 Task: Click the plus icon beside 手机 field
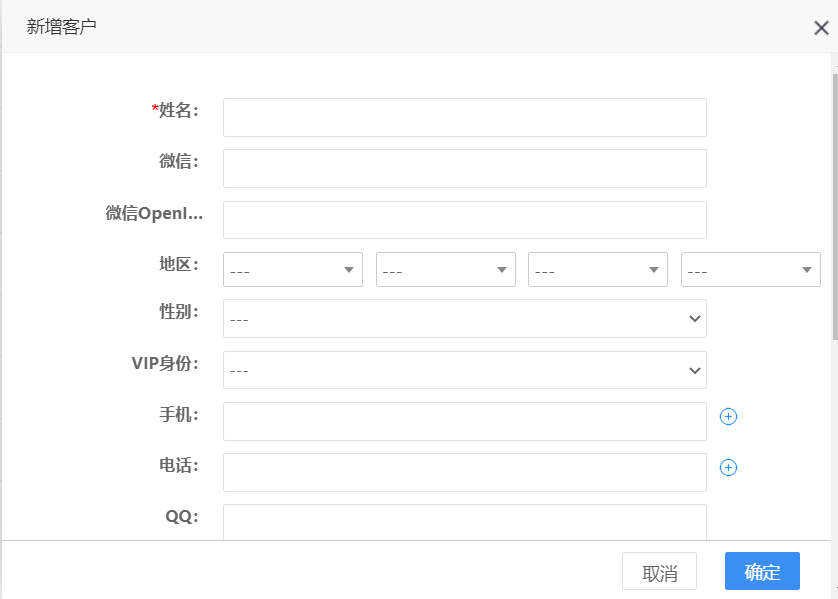[728, 417]
